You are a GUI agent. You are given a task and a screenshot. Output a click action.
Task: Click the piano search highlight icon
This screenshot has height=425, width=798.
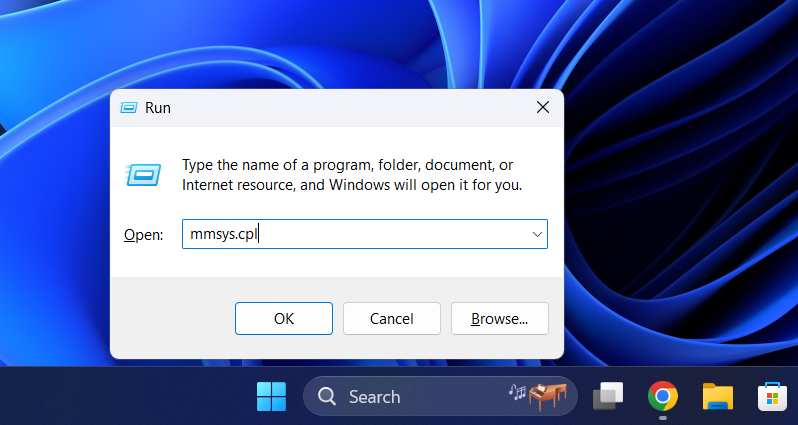(539, 396)
